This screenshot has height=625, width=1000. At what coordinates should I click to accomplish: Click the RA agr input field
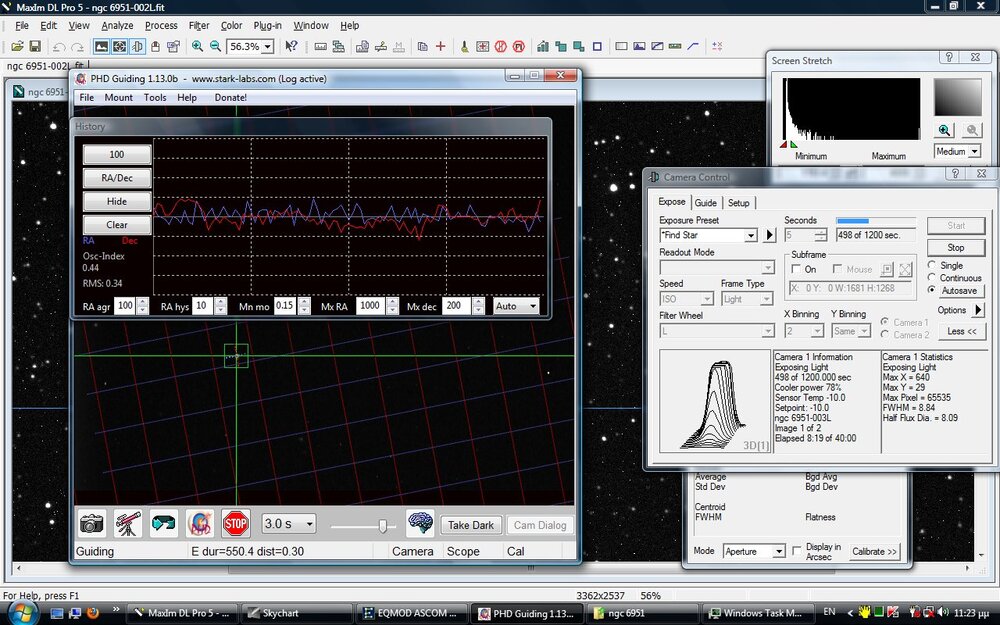[124, 306]
